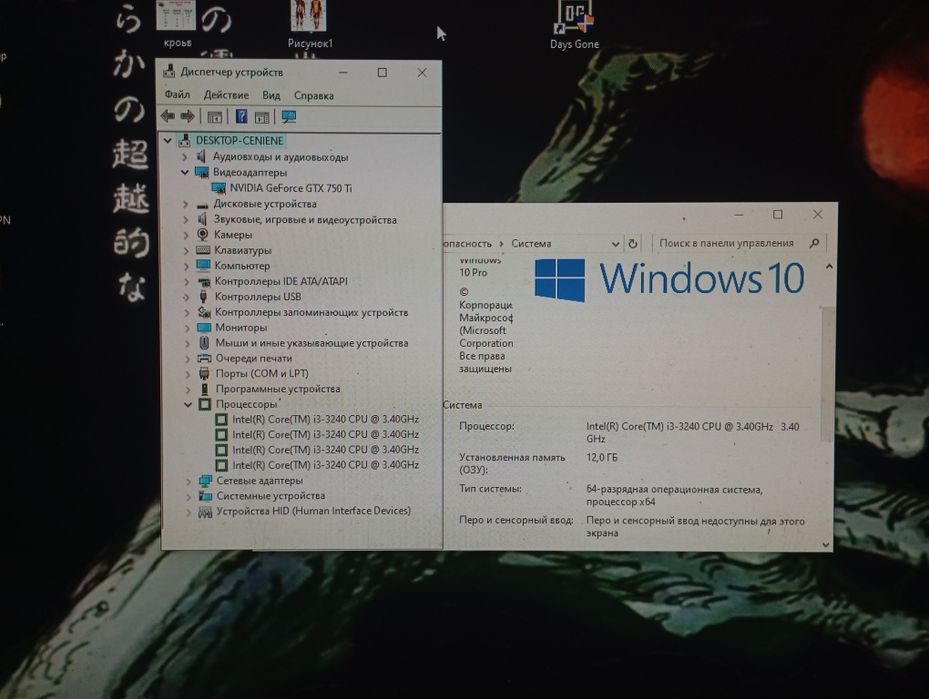The height and width of the screenshot is (699, 929).
Task: Select кровь desktop file
Action: point(177,24)
